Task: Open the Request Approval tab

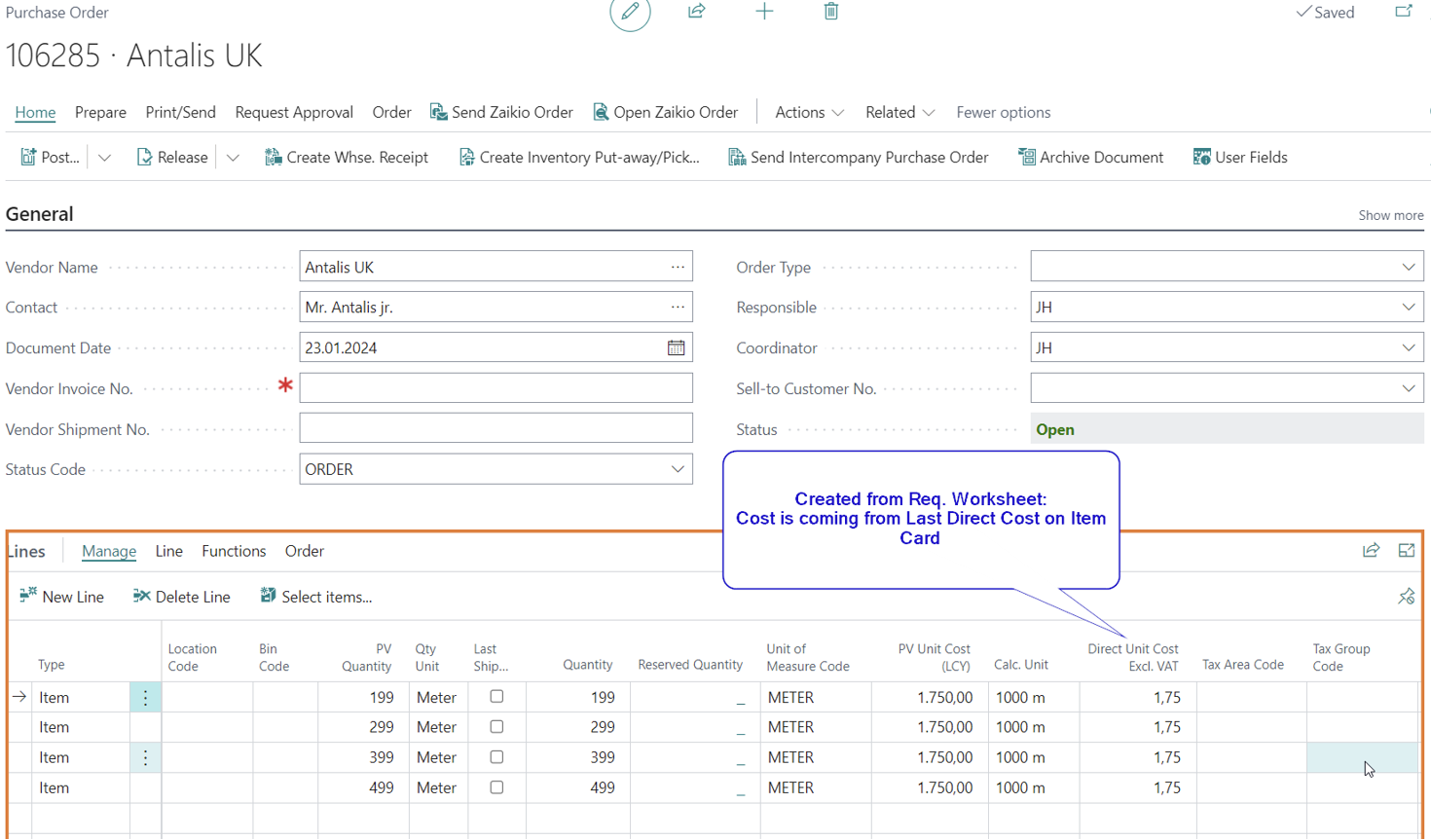Action: 294,112
